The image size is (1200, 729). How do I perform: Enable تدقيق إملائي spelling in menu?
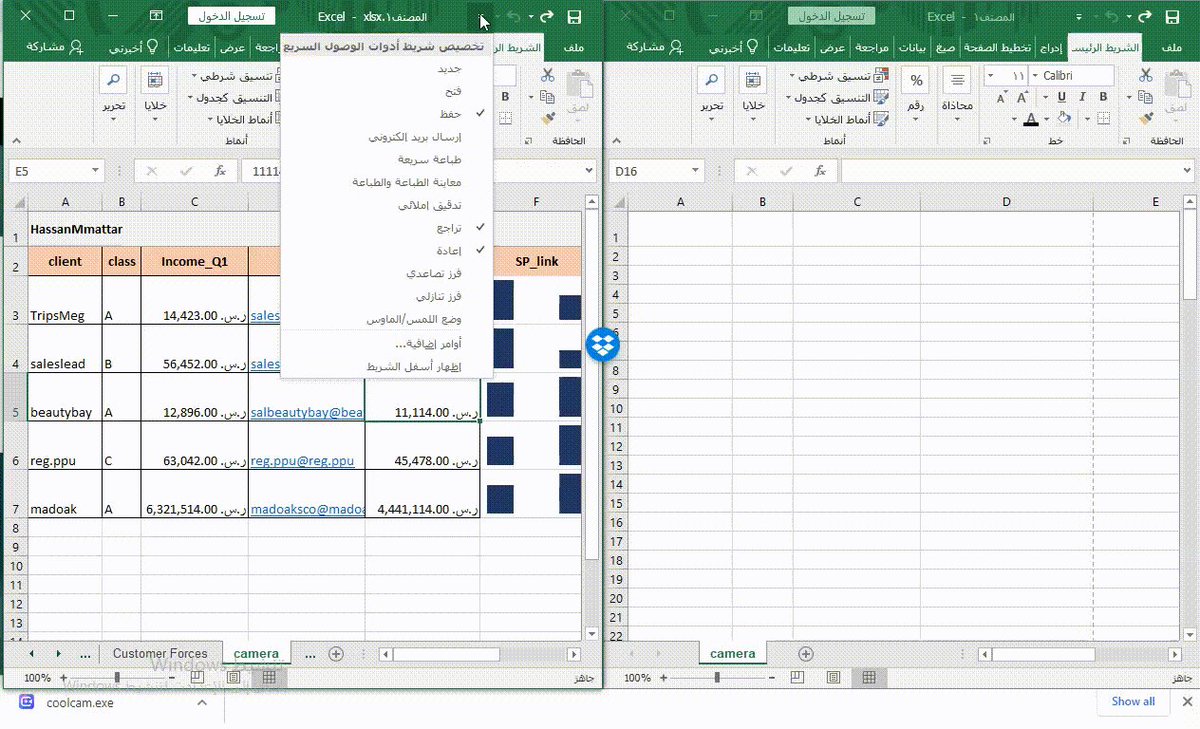386,205
